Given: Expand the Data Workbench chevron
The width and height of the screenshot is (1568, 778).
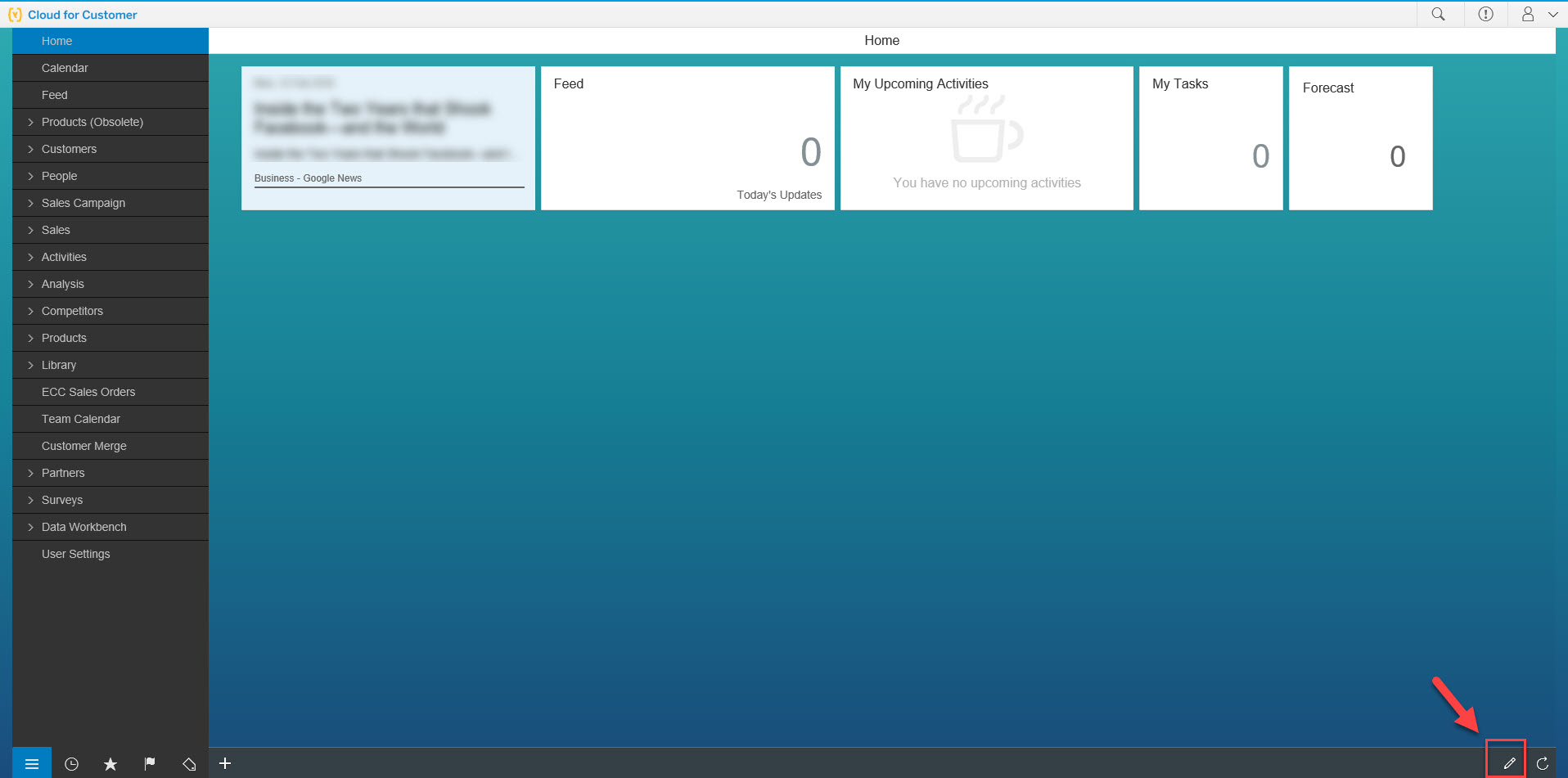Looking at the screenshot, I should [31, 527].
